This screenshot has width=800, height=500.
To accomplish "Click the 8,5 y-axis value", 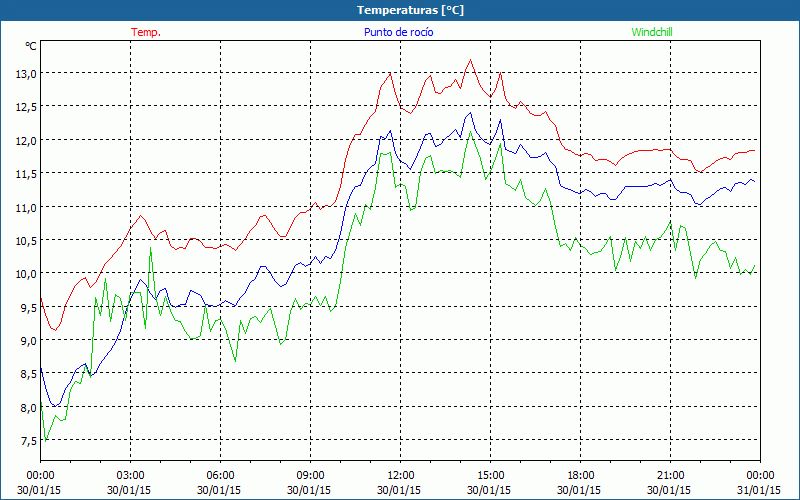I will (x=29, y=374).
